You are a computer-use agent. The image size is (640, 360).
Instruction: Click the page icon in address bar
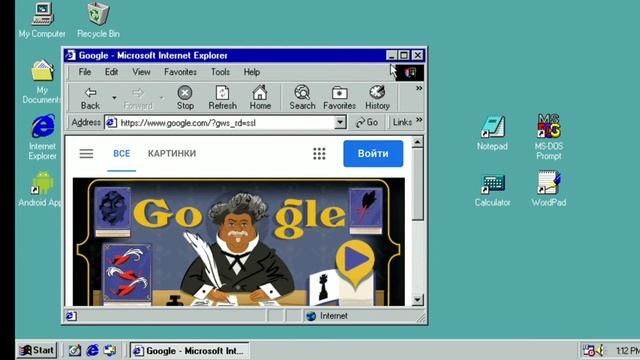(111, 122)
